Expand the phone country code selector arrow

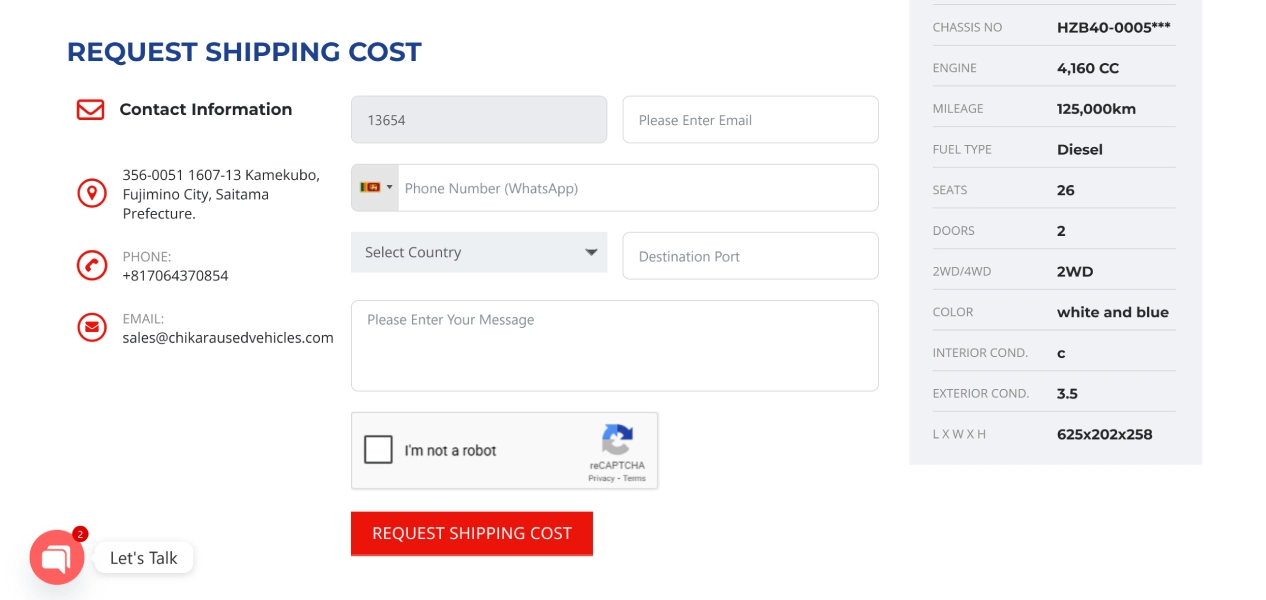[390, 187]
